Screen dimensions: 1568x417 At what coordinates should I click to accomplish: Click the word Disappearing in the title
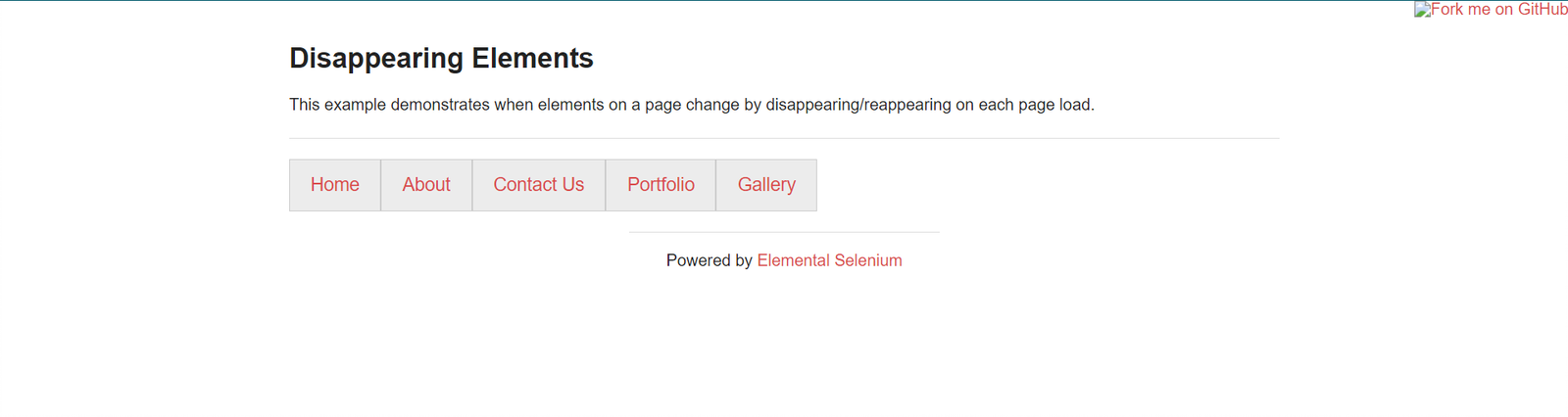[376, 59]
